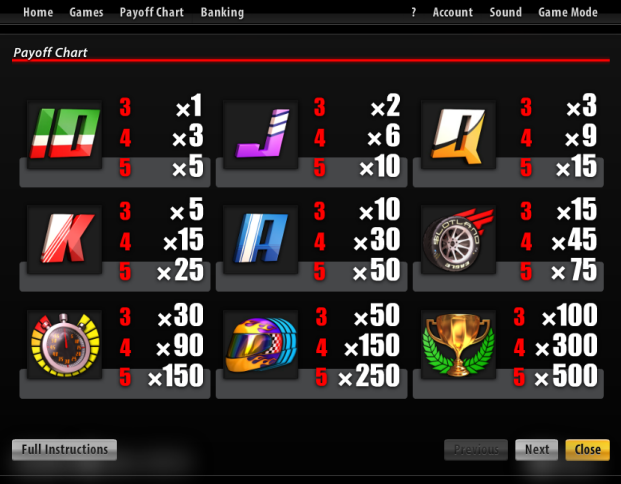Select the purple J symbol icon
Viewport: 621px width, 484px height.
261,134
